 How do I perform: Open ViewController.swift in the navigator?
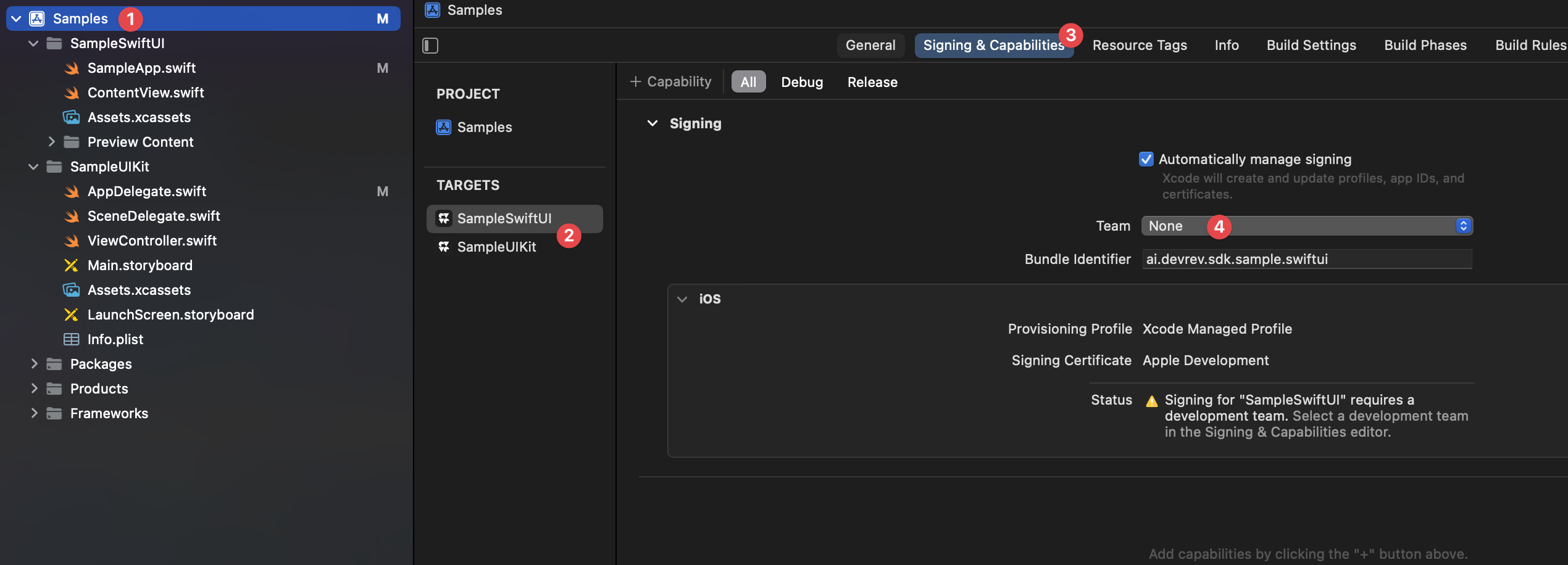(x=152, y=241)
